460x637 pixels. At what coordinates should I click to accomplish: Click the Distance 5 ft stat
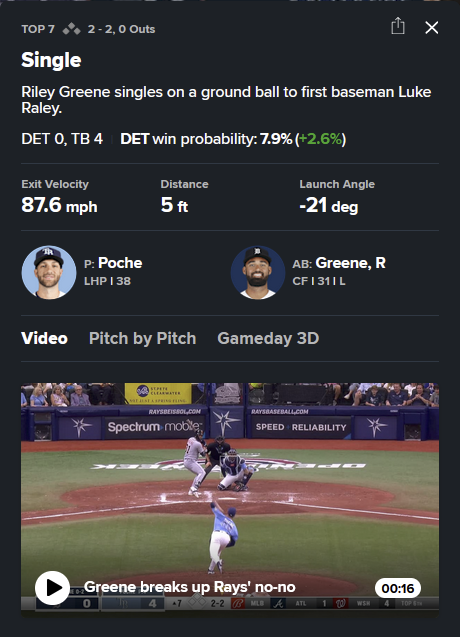pyautogui.click(x=184, y=197)
